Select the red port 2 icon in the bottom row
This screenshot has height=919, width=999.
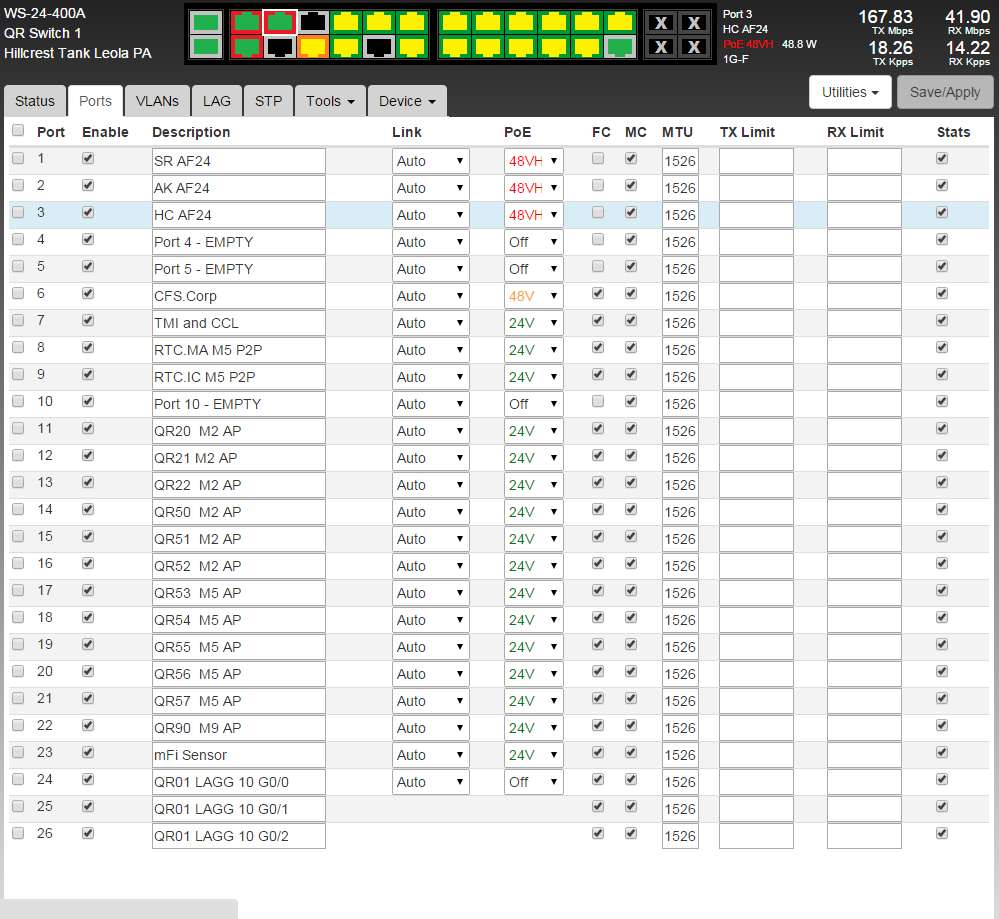(245, 46)
